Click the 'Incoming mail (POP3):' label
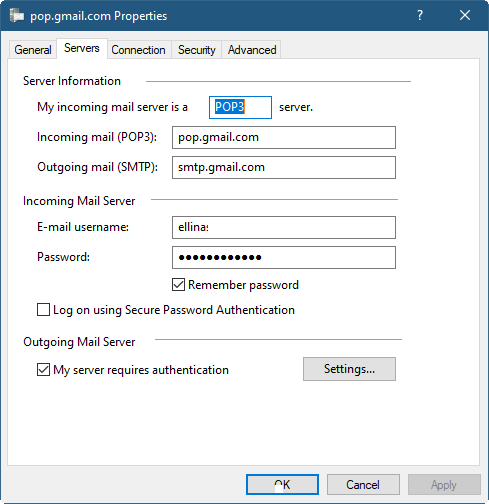The height and width of the screenshot is (504, 489). point(97,137)
